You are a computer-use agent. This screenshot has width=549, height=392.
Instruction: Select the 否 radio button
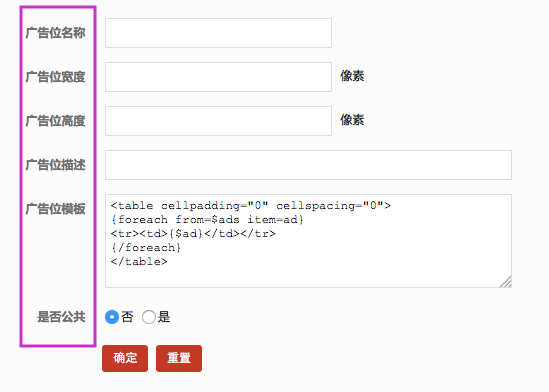[112, 317]
